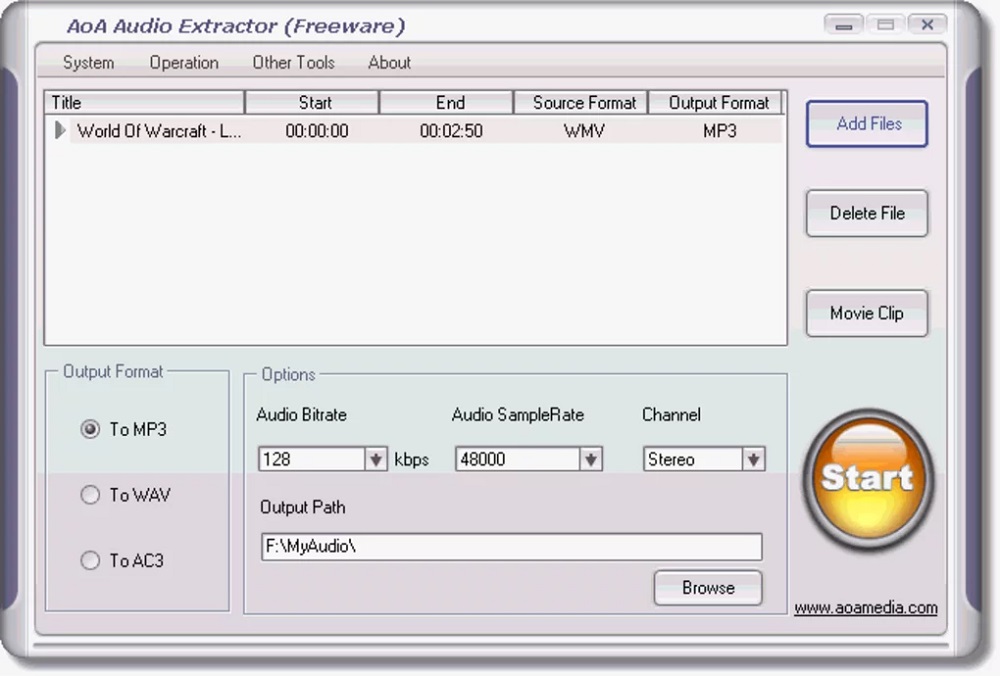Click Add Files to import media

(x=866, y=123)
